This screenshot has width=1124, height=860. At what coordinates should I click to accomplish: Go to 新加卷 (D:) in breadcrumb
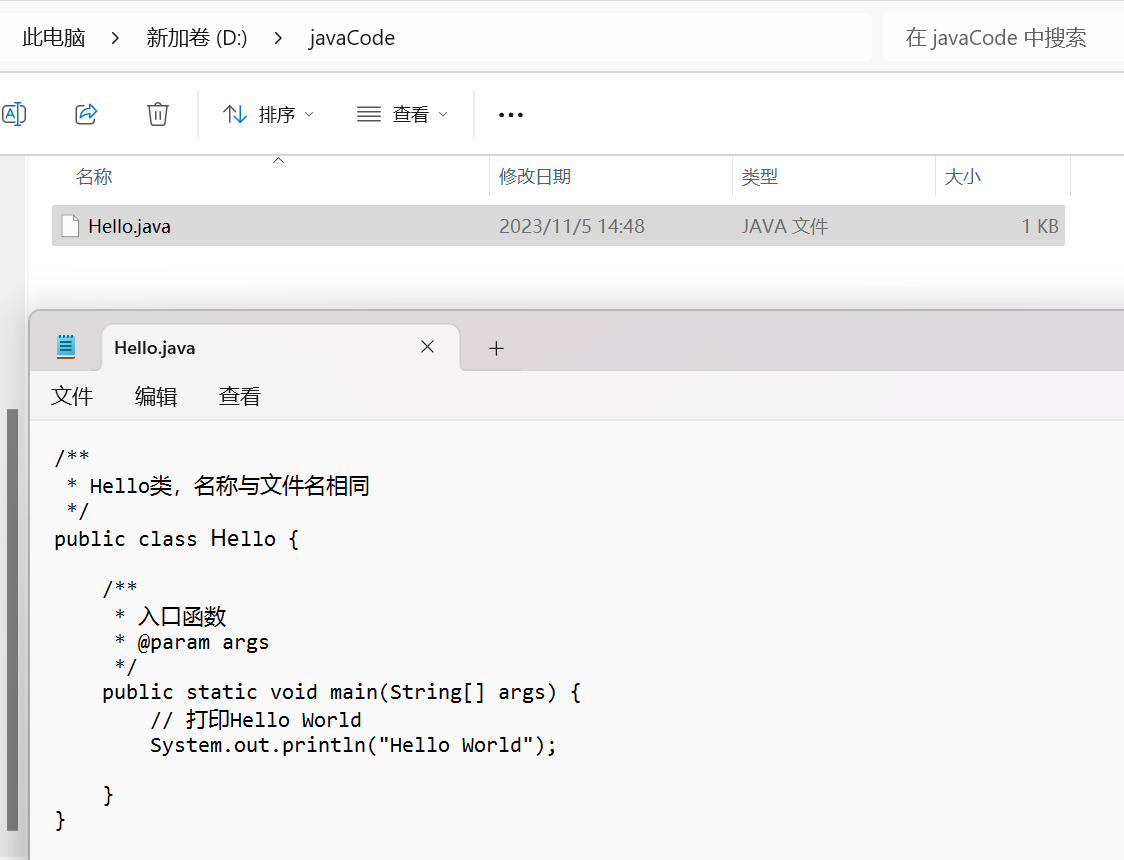(x=197, y=38)
